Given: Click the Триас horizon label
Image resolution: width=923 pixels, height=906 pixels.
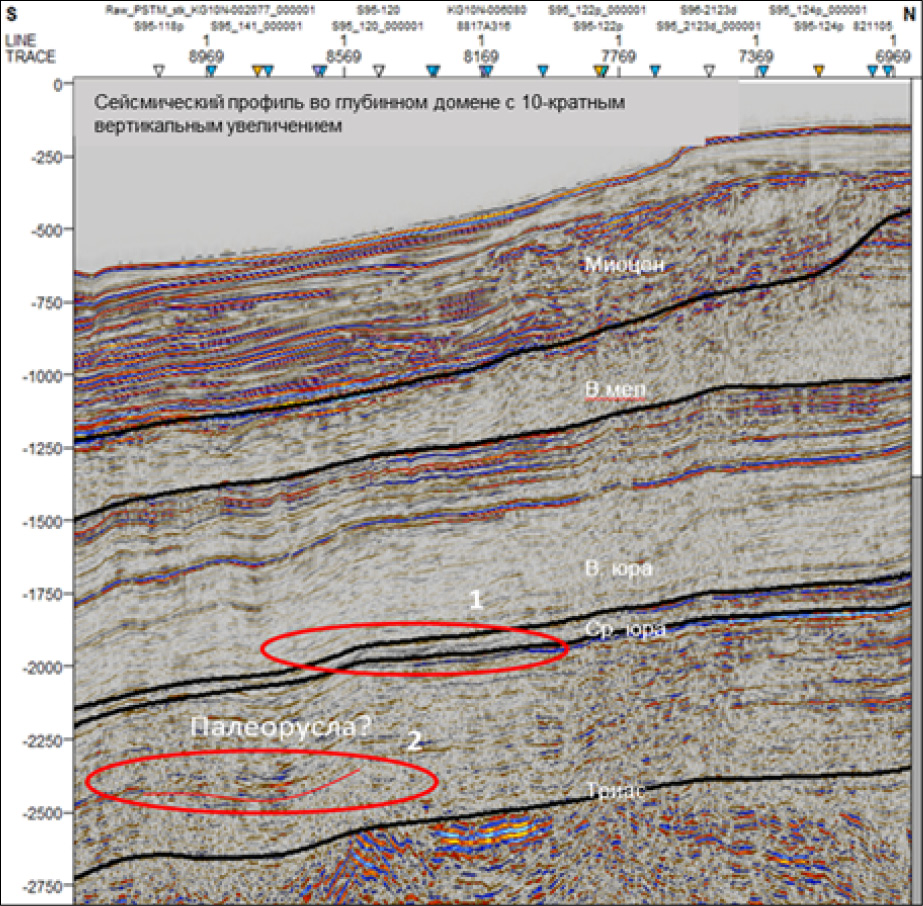Looking at the screenshot, I should coord(616,790).
